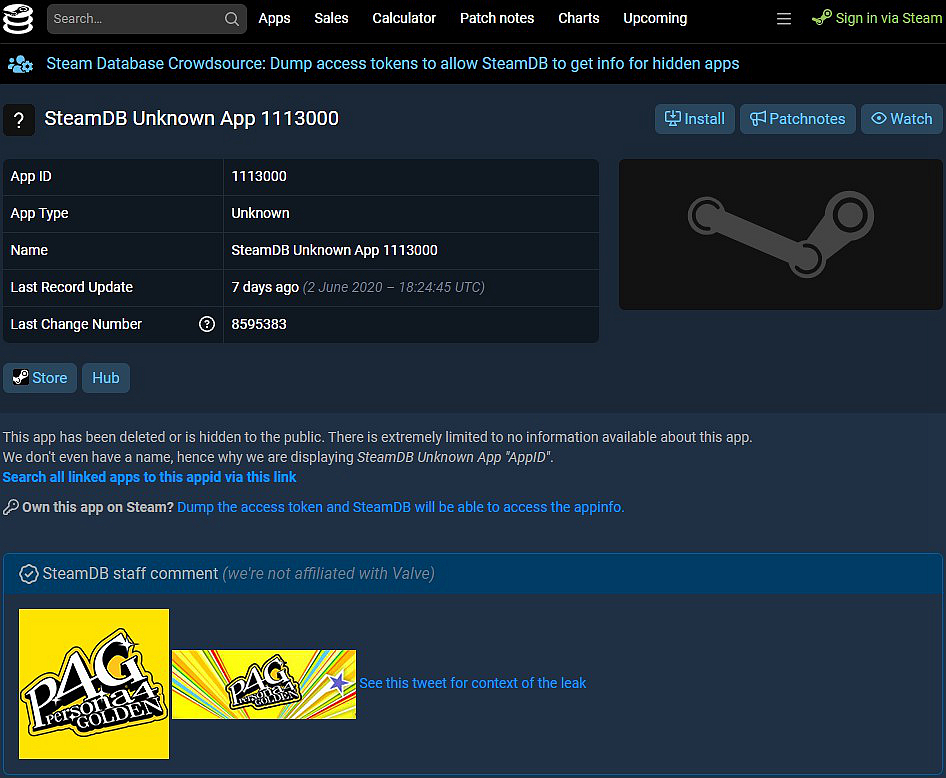Select the Name value in the table

coord(335,250)
